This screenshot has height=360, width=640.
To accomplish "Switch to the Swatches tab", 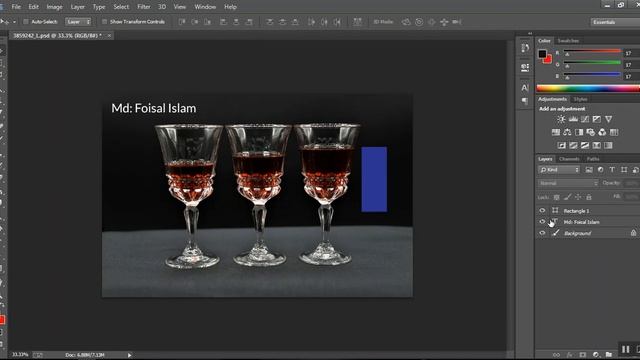I will (568, 40).
